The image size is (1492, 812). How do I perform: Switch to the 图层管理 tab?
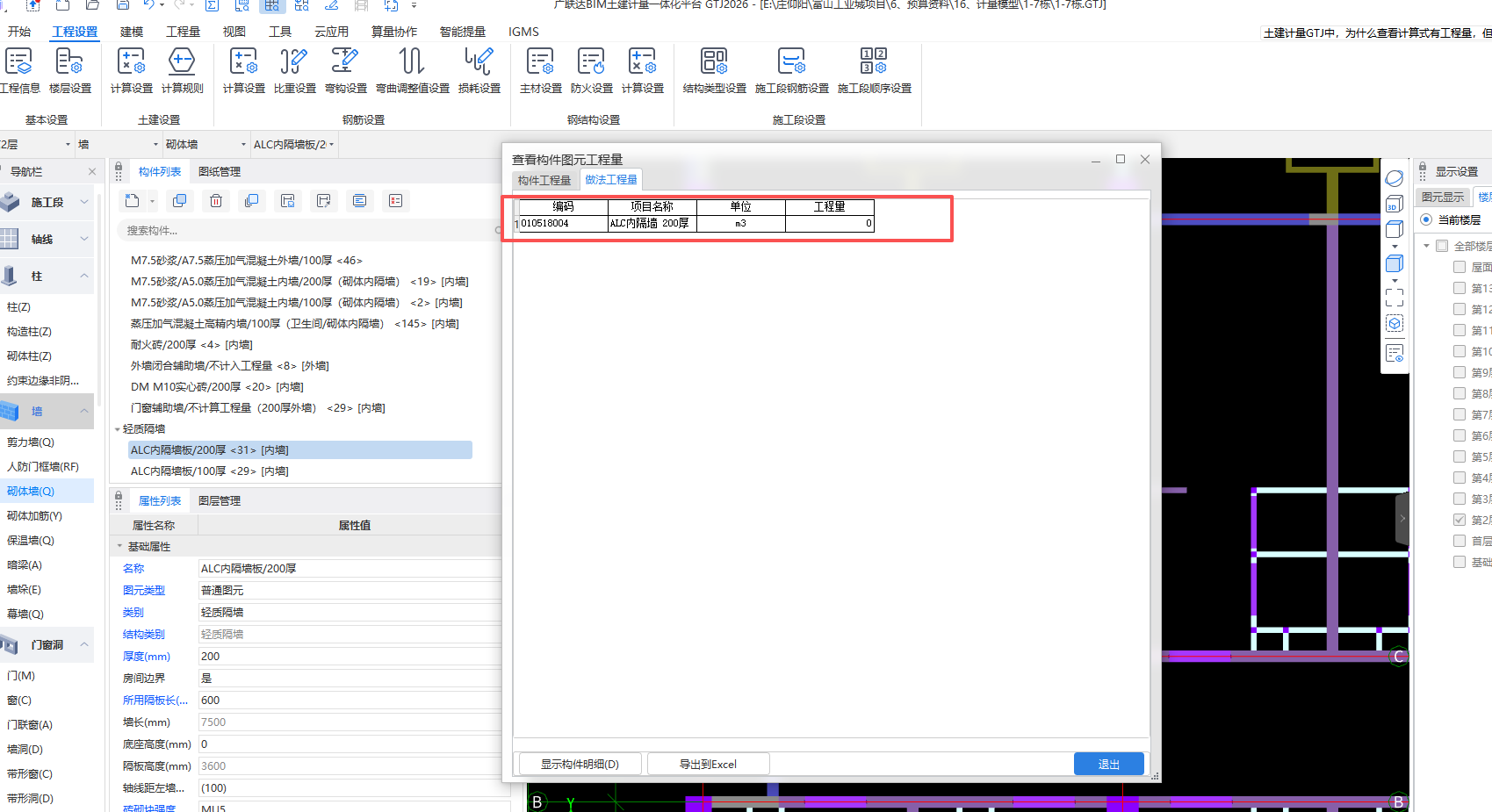pos(220,501)
